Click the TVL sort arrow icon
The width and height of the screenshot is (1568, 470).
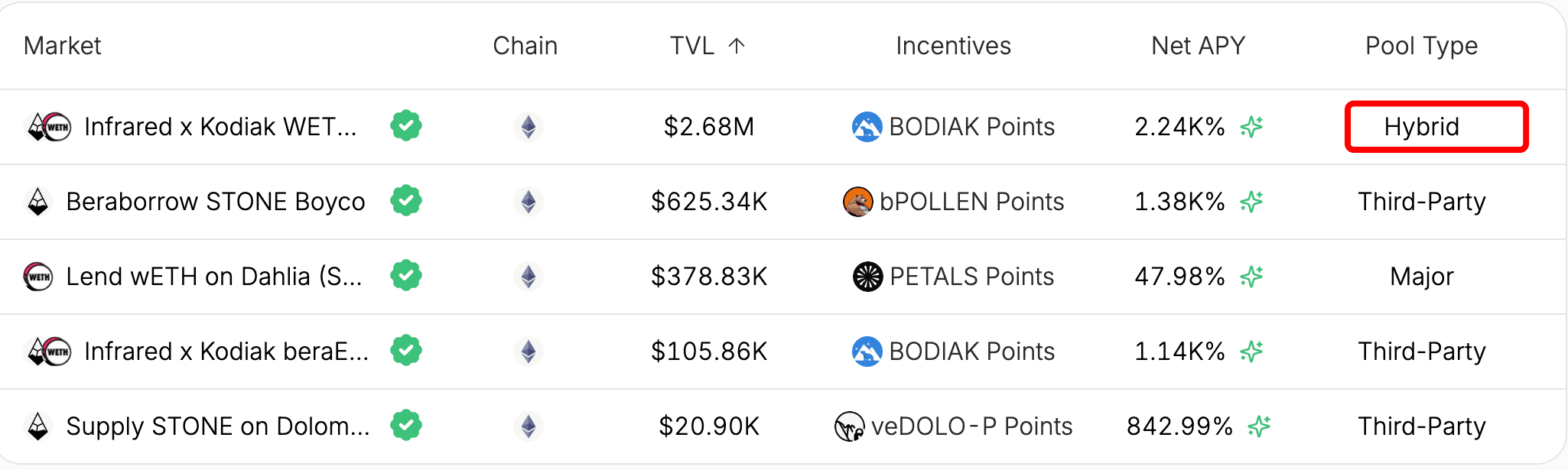[737, 46]
